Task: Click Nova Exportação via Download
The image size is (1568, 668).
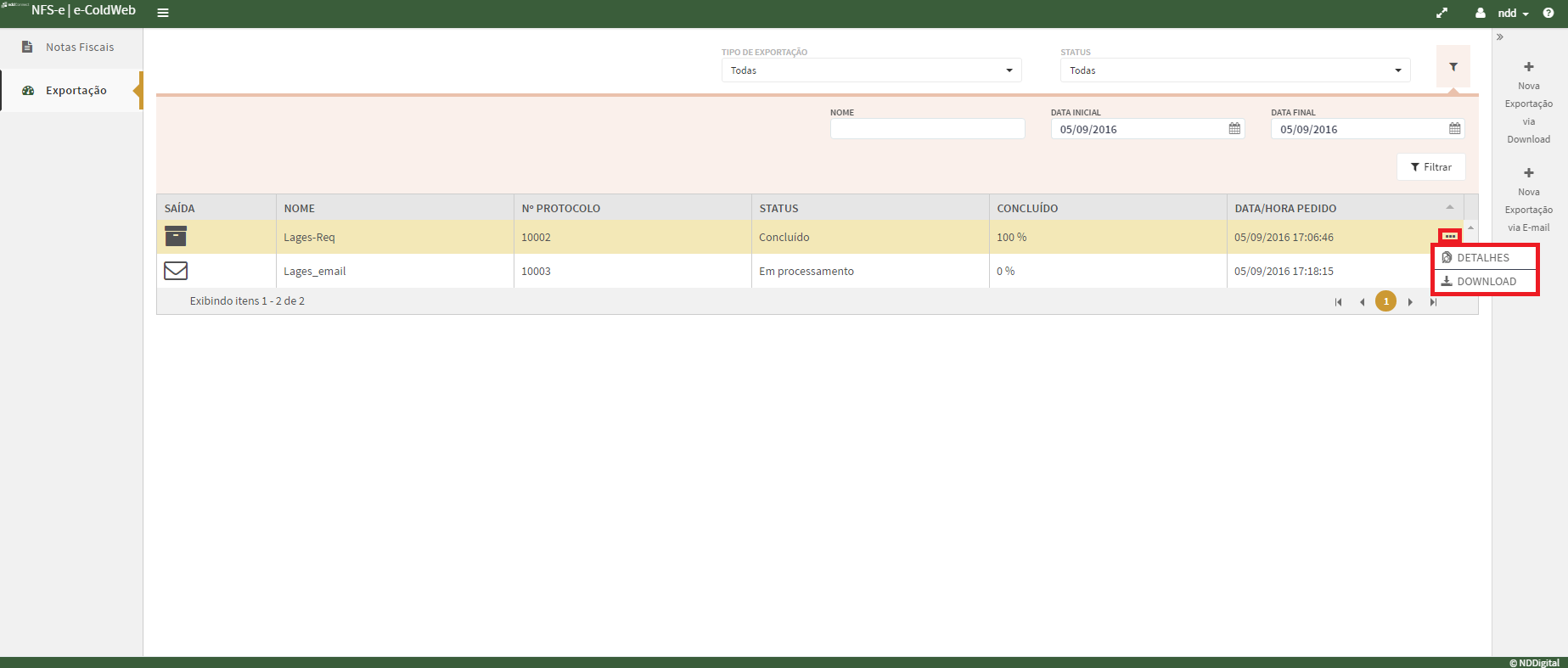Action: [1528, 103]
